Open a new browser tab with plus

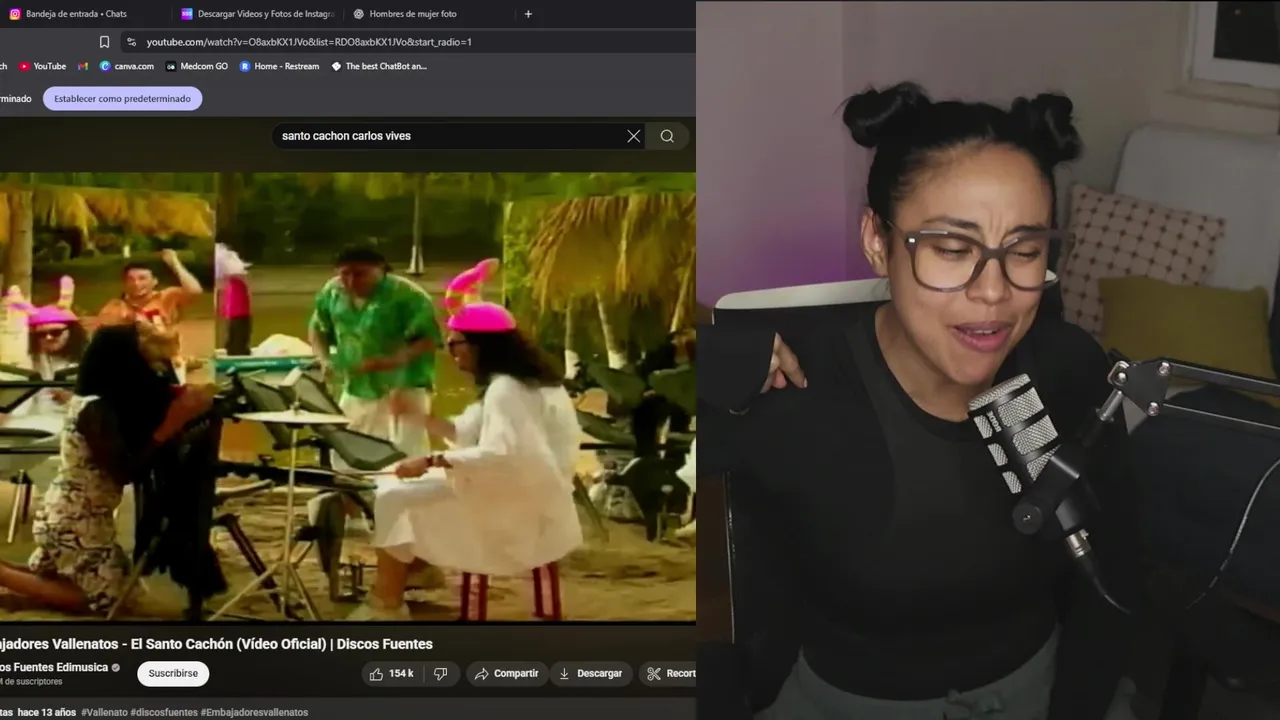[528, 14]
